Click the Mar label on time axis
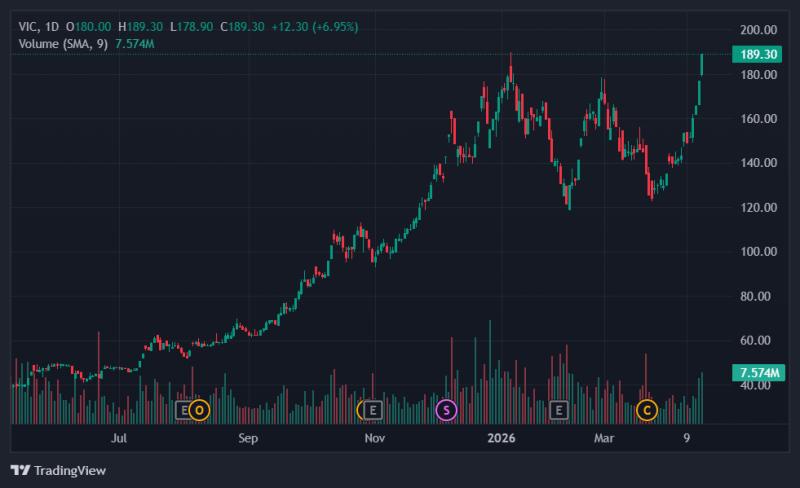 (x=604, y=438)
